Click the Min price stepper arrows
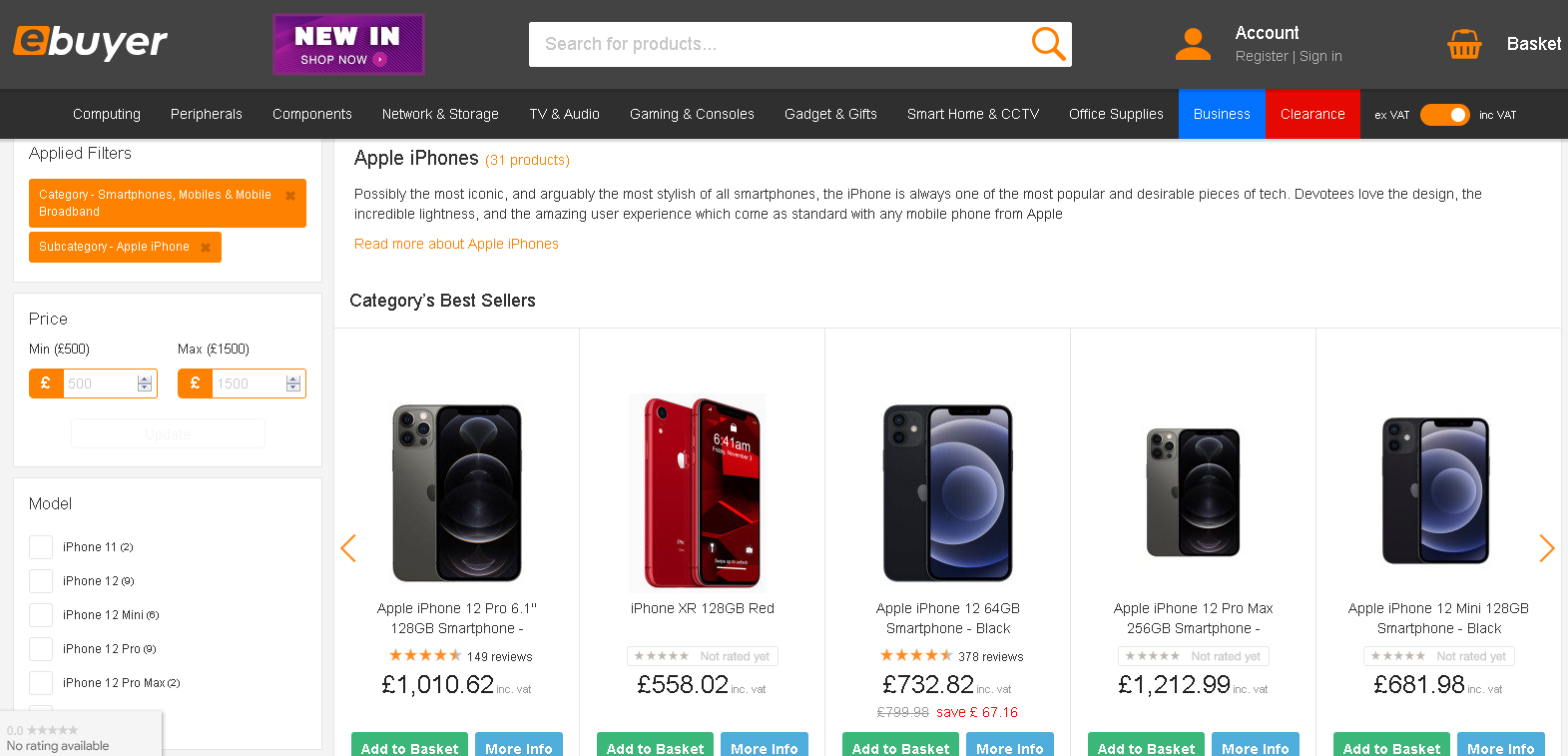Screen dimensions: 1568x756 (145, 383)
